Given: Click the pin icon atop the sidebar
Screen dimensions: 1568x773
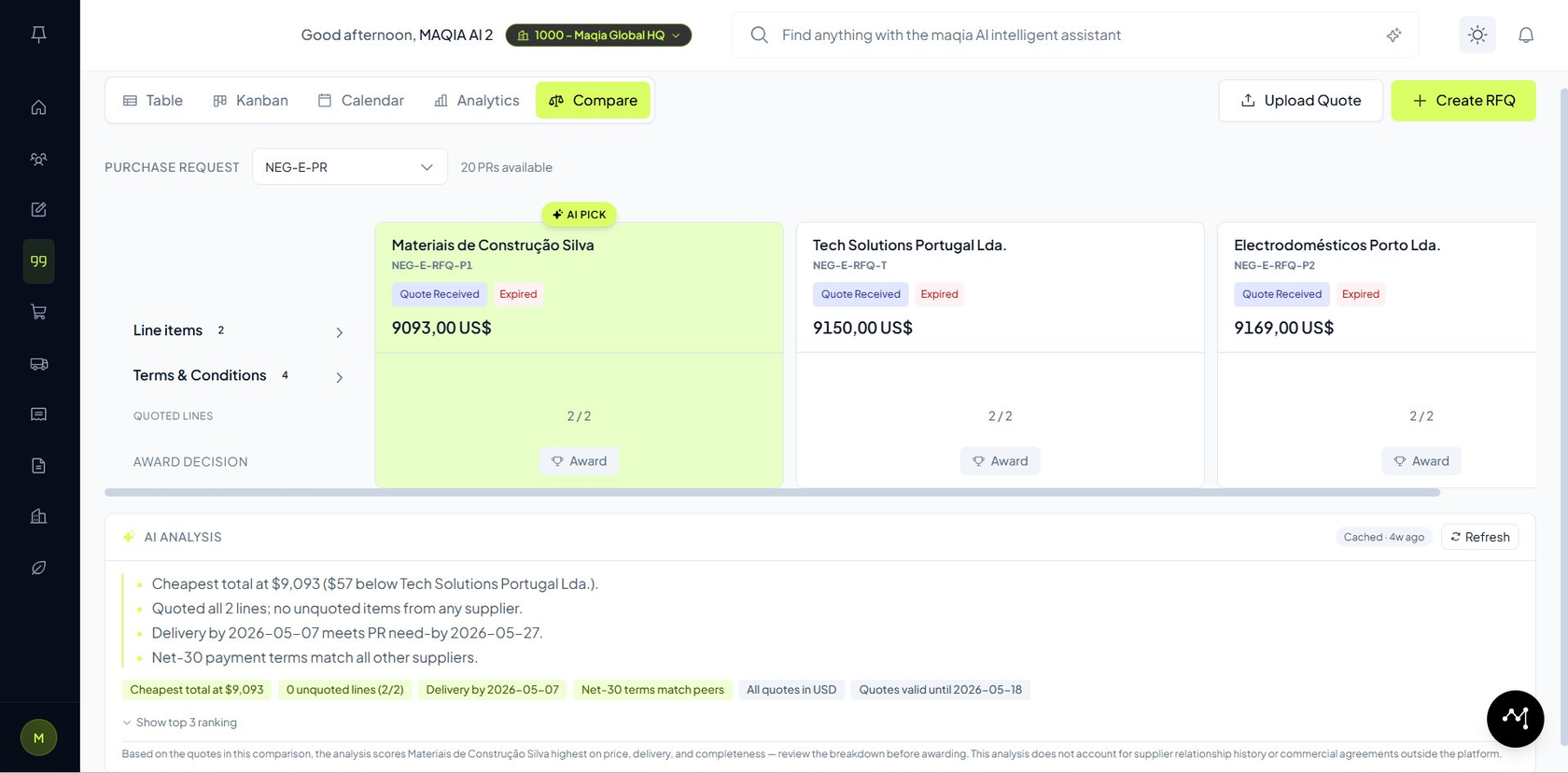Looking at the screenshot, I should [38, 35].
